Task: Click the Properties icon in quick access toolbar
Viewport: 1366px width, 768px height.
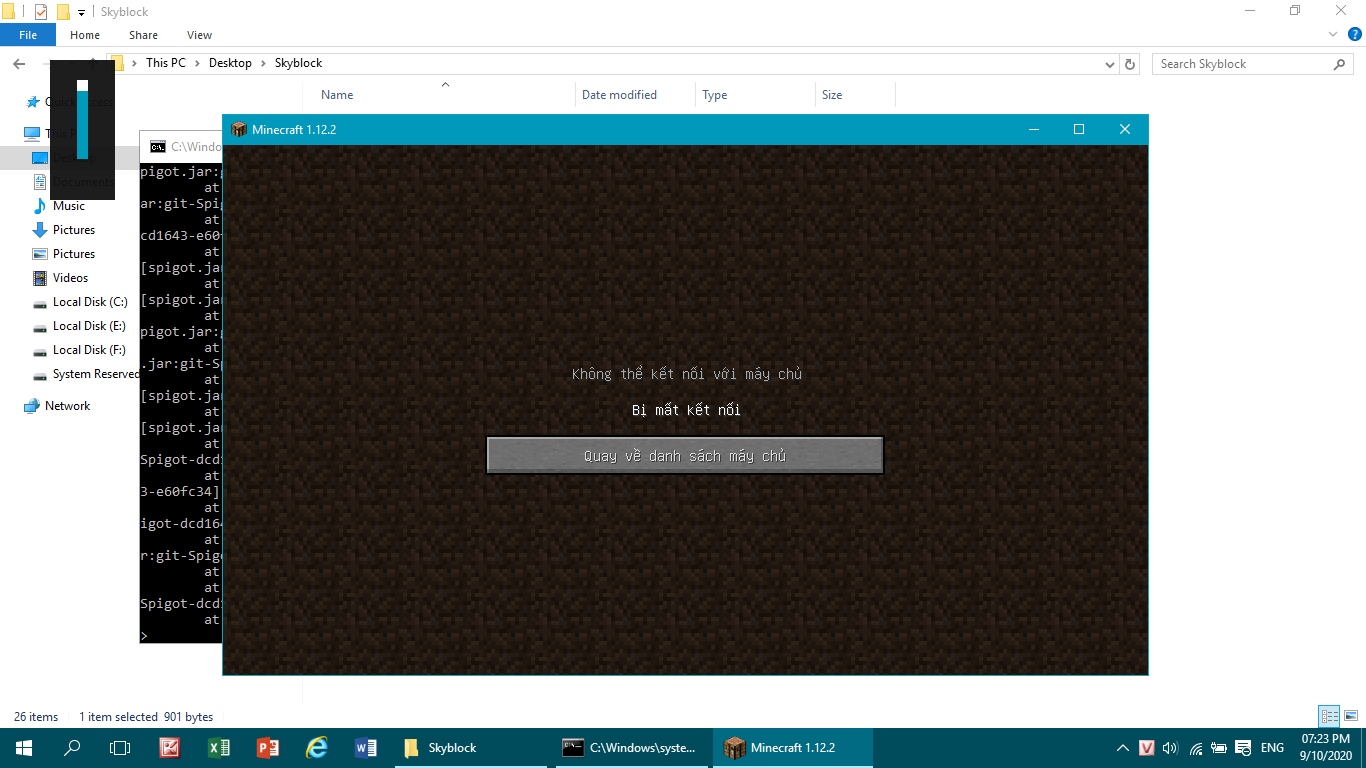Action: pyautogui.click(x=41, y=12)
